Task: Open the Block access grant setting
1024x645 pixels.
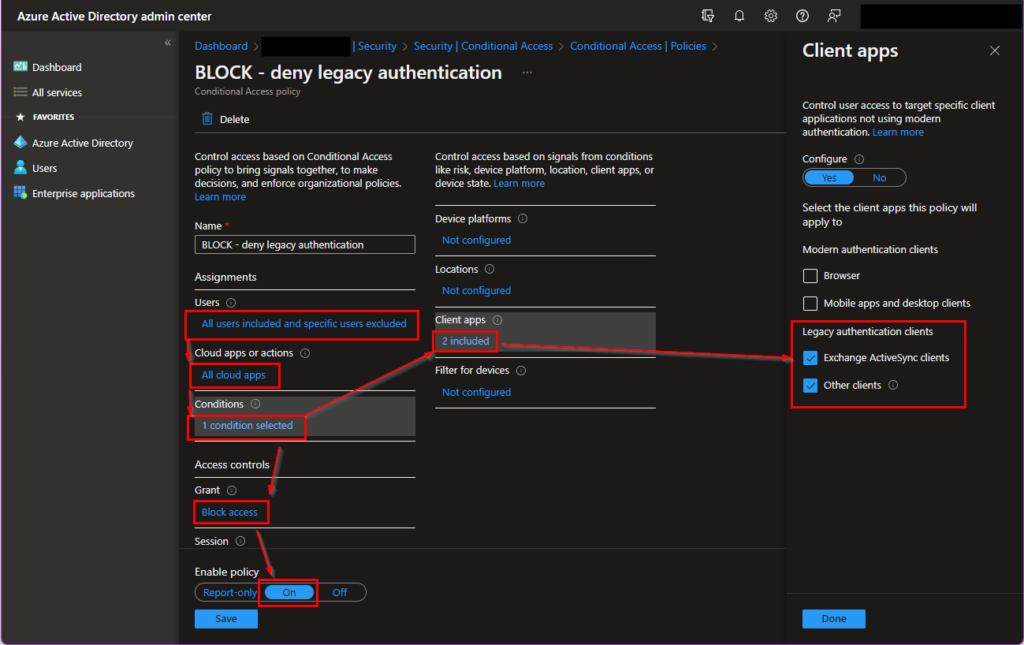Action: (229, 512)
